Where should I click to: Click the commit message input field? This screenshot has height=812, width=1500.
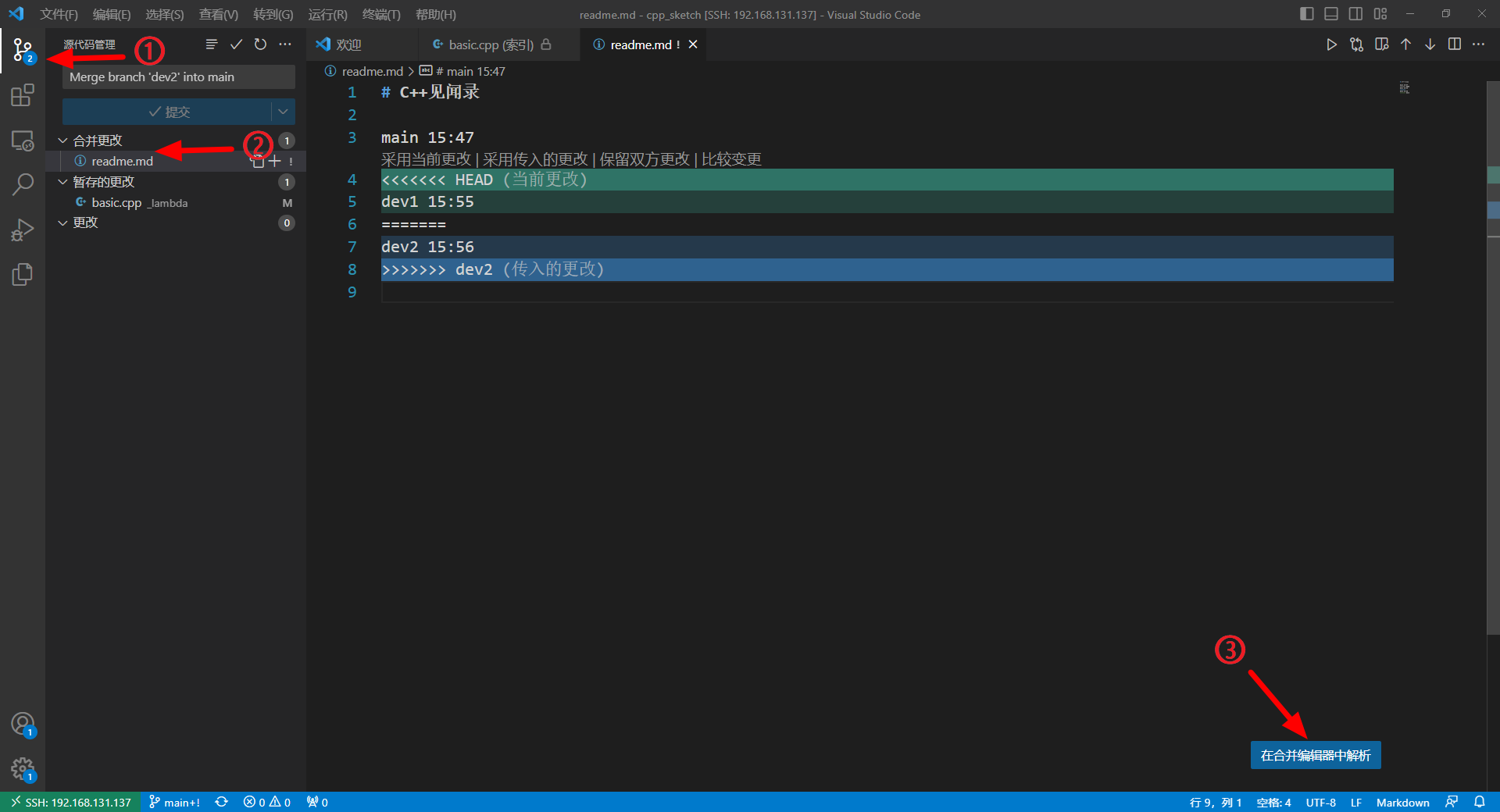coord(179,77)
